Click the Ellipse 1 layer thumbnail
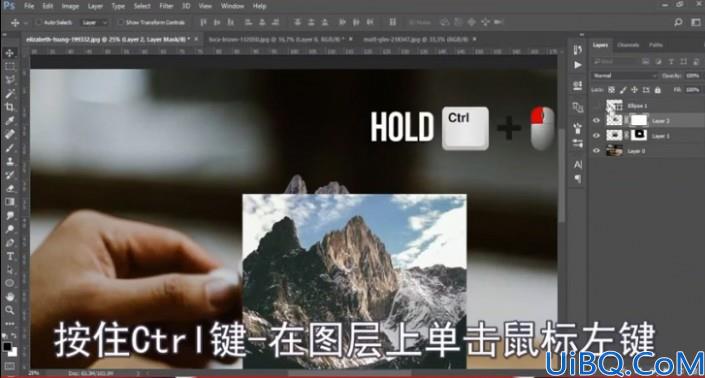705x378 pixels. (x=614, y=106)
